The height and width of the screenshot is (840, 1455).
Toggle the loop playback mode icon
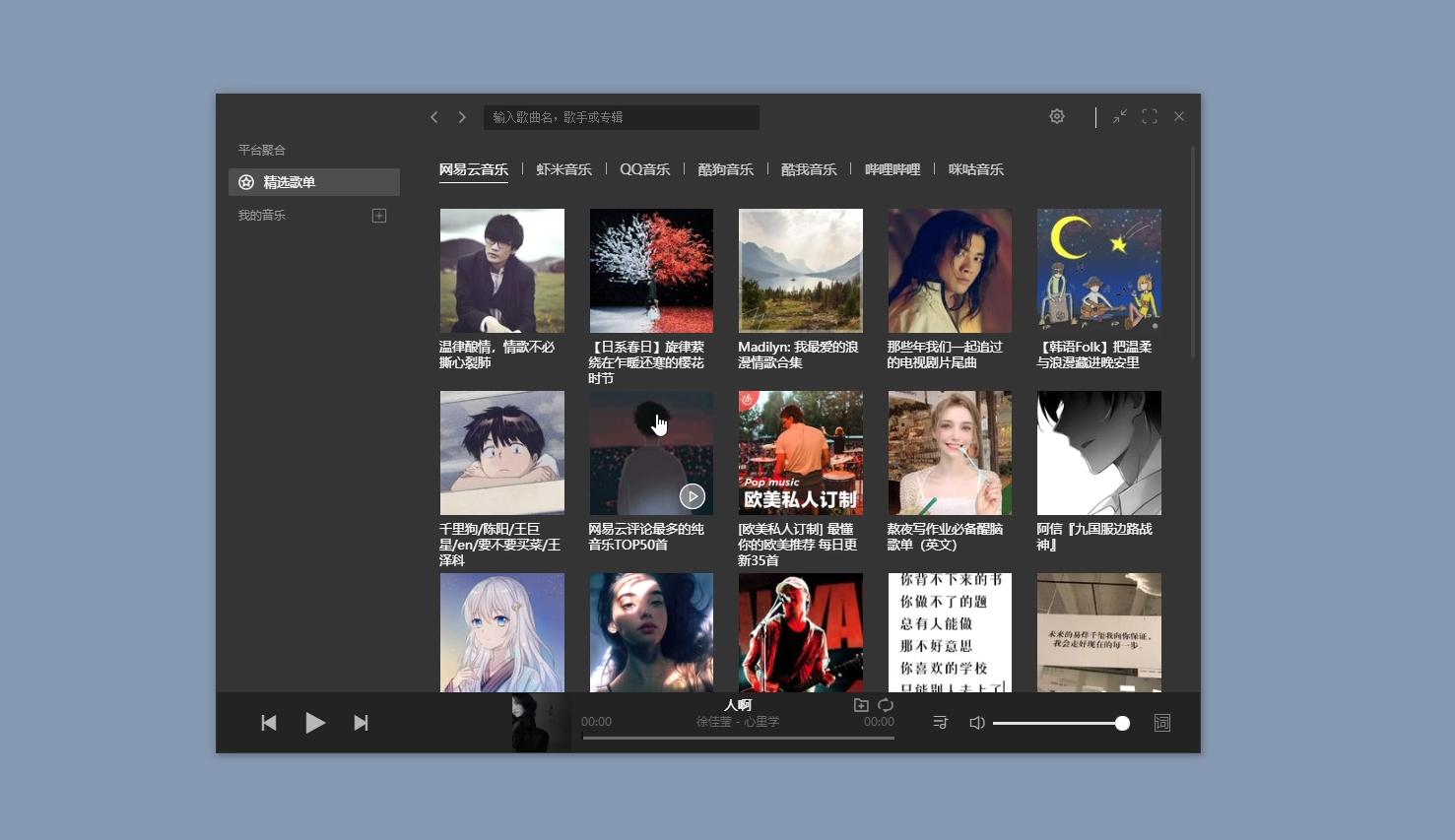(x=886, y=705)
